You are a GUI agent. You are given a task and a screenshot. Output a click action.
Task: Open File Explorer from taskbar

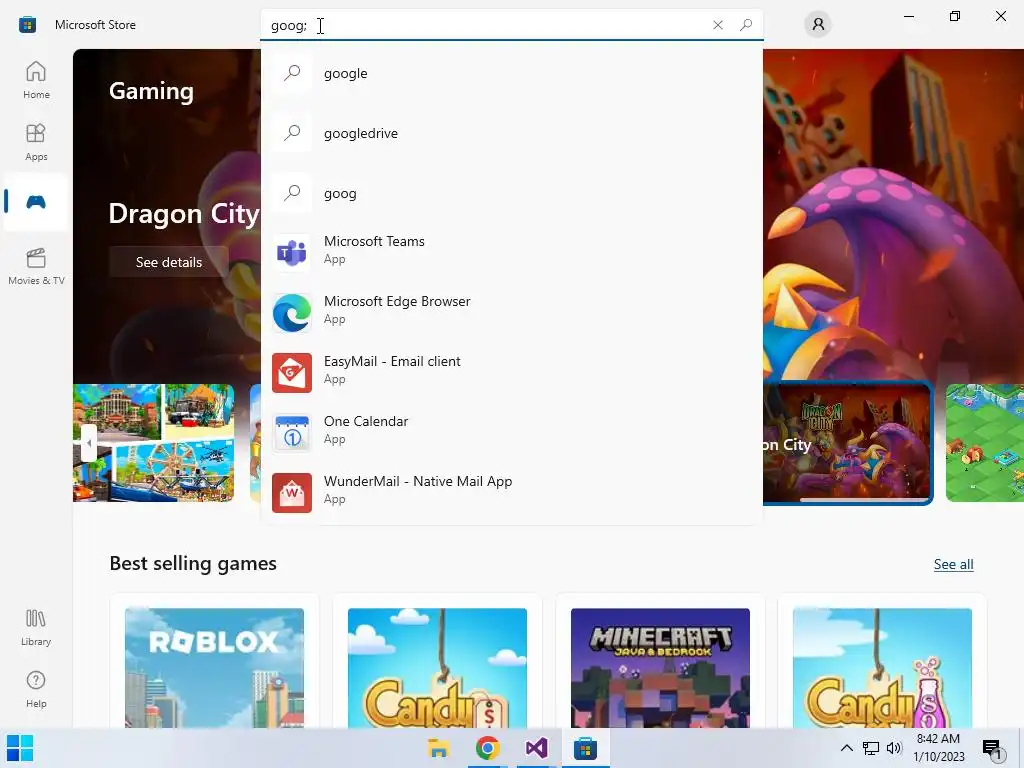(x=438, y=748)
